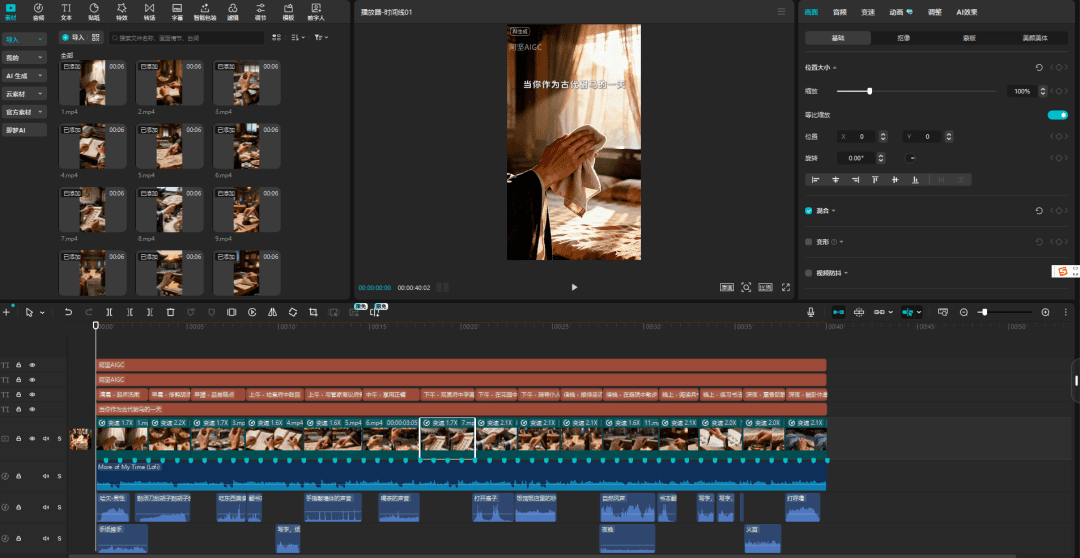The height and width of the screenshot is (558, 1080).
Task: Click the crop tool icon in timeline toolbar
Action: point(313,312)
